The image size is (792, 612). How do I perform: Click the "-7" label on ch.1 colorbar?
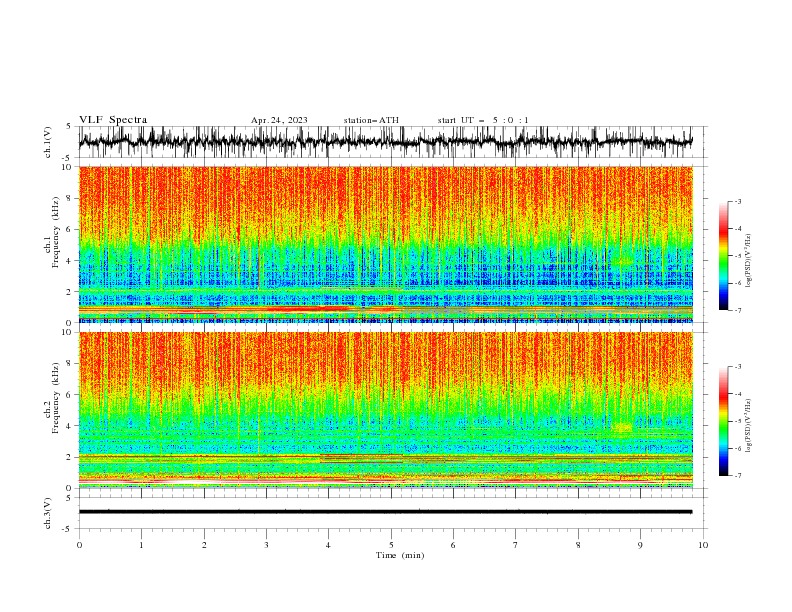coord(737,310)
